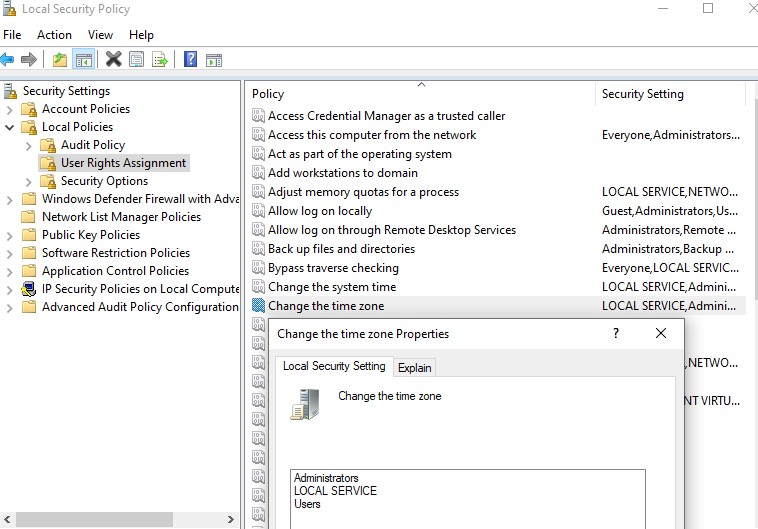
Task: Click the Back arrow toolbar icon
Action: pyautogui.click(x=8, y=60)
